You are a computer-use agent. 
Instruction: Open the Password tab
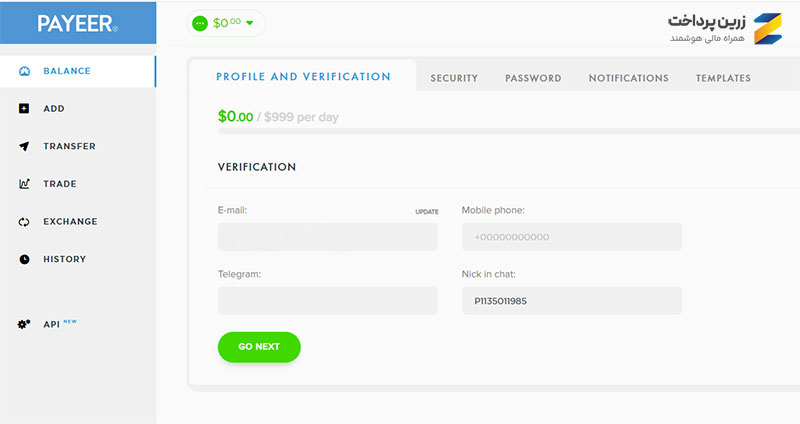[x=533, y=78]
